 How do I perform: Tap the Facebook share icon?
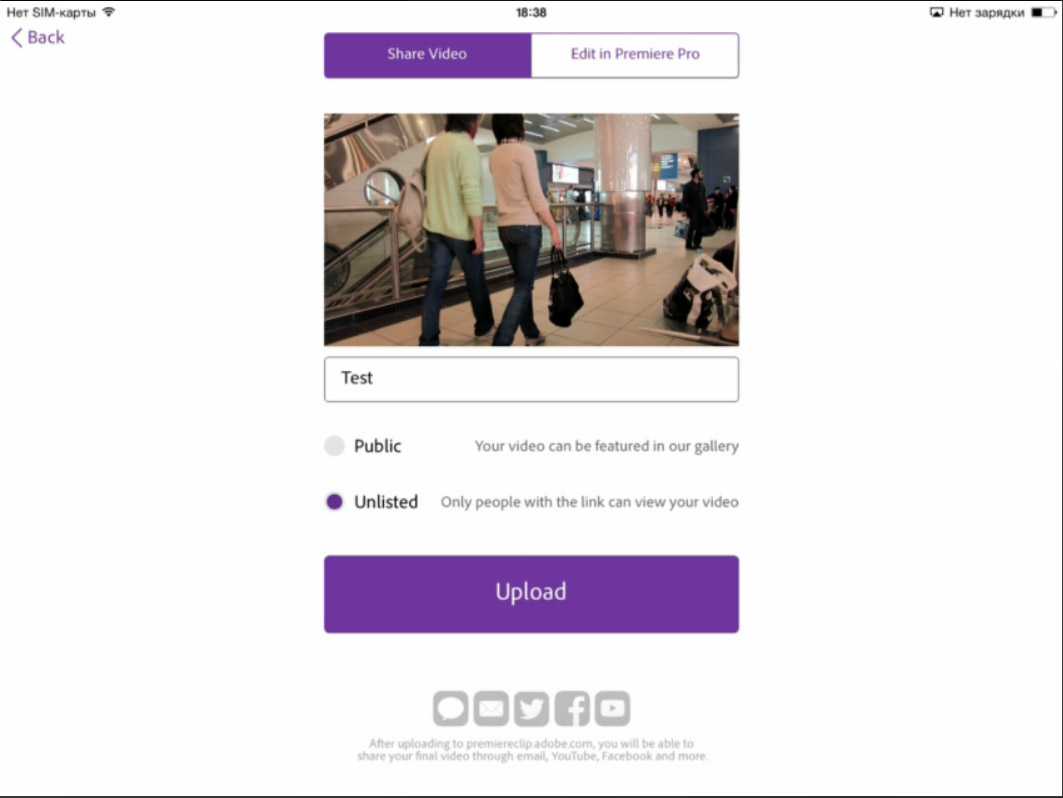(572, 709)
